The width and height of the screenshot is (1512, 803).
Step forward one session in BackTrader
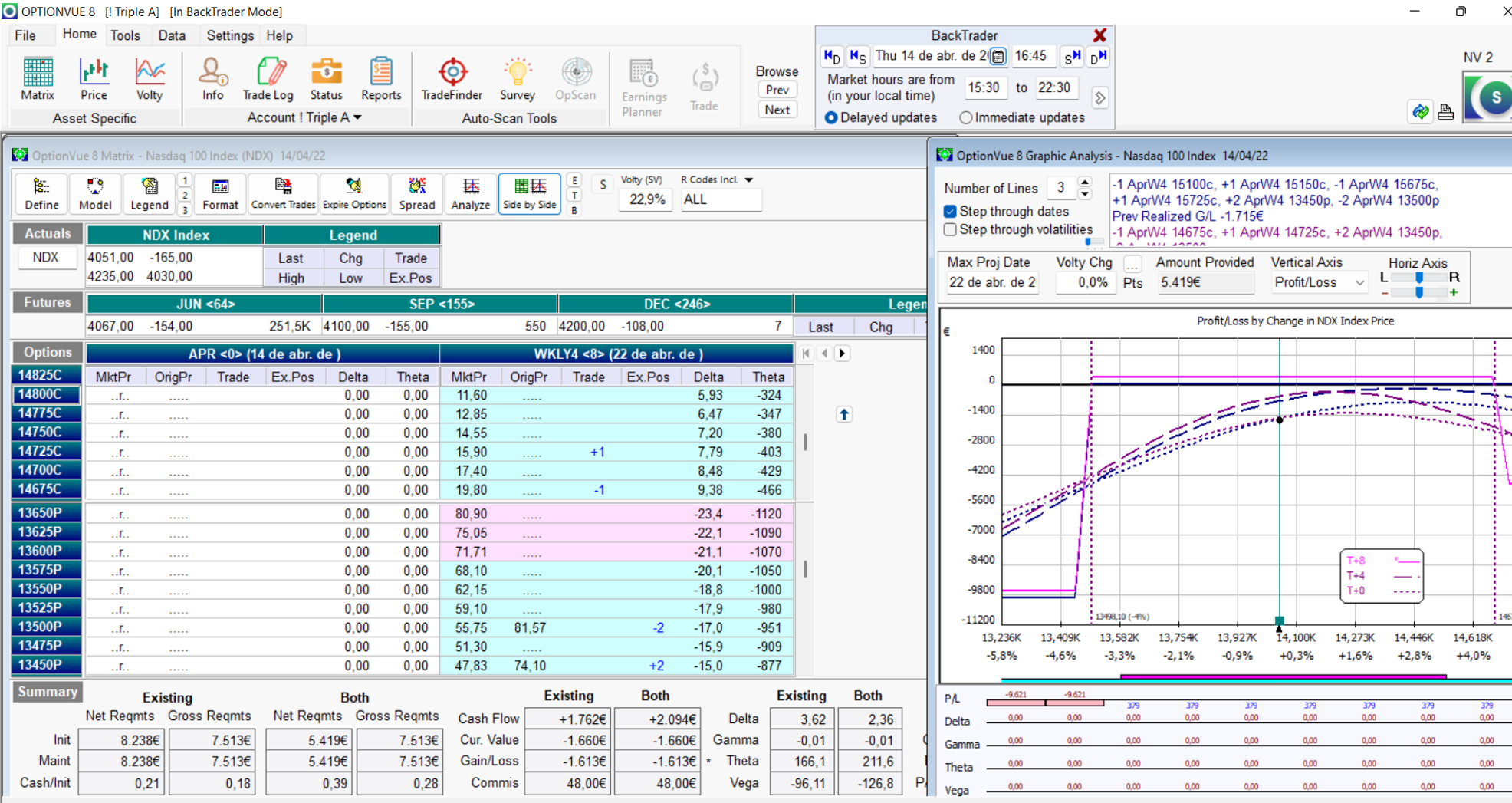(x=1072, y=56)
